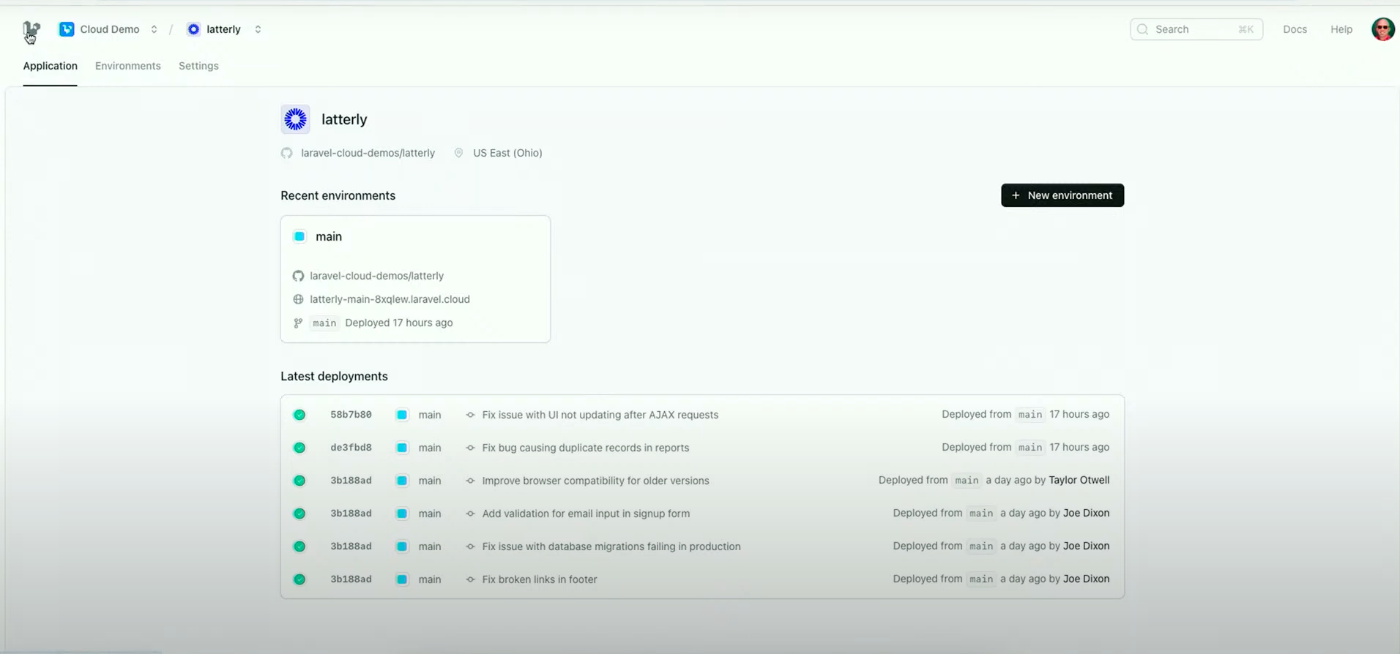Open the user profile avatar menu
The height and width of the screenshot is (654, 1400).
(1383, 29)
